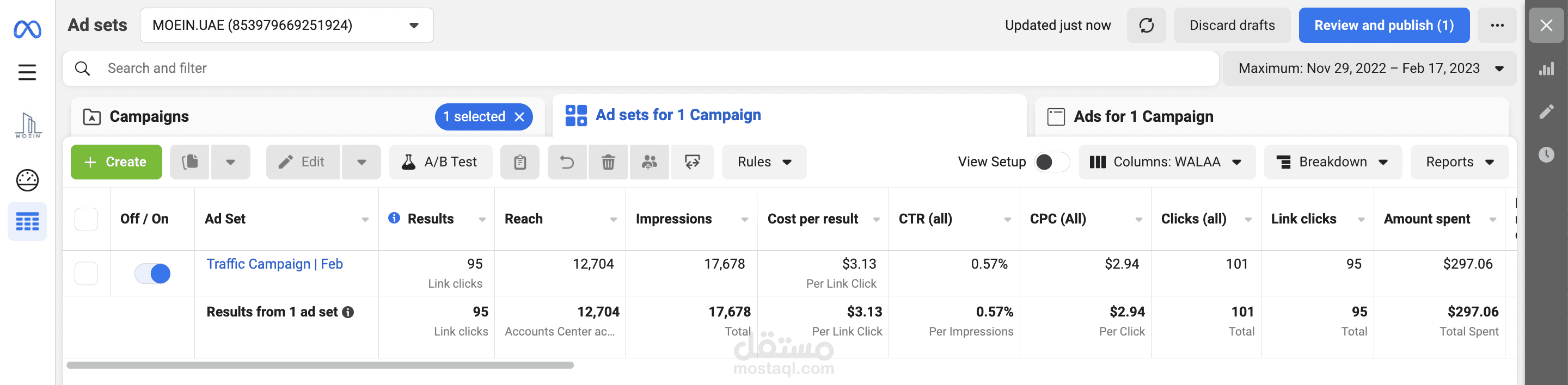Click Review and publish button

click(x=1383, y=26)
